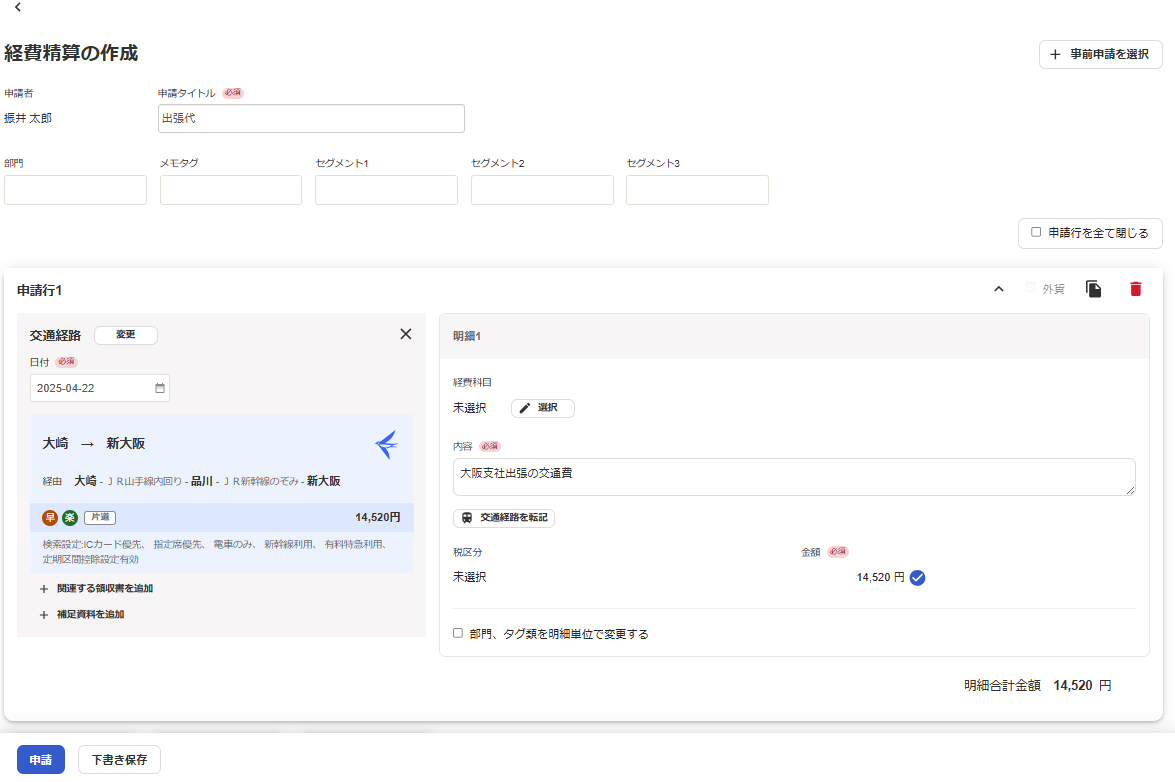Image resolution: width=1175 pixels, height=782 pixels.
Task: Open the セグメント2 field
Action: (x=542, y=190)
